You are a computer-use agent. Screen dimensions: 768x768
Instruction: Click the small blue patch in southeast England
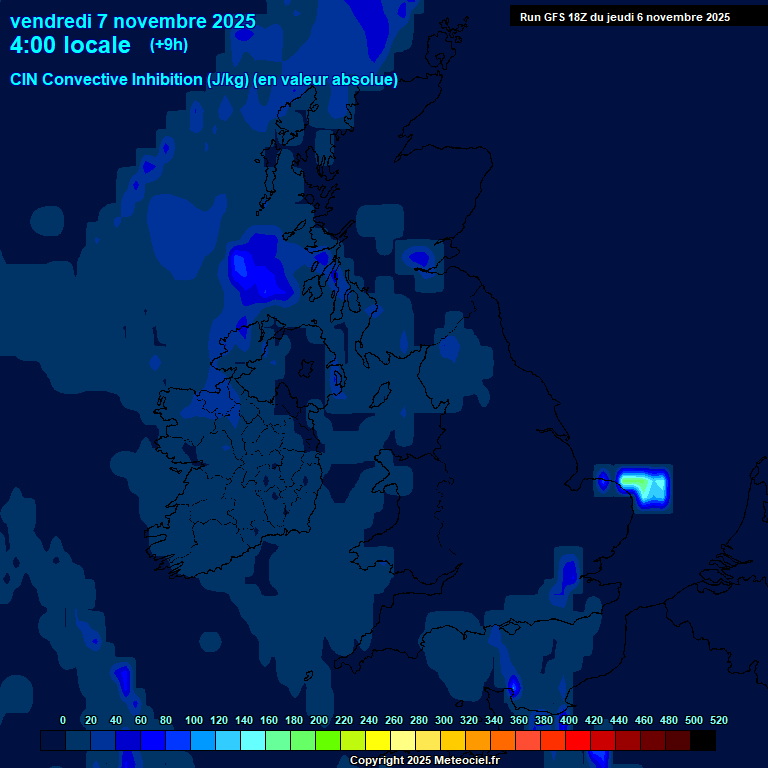[x=568, y=576]
